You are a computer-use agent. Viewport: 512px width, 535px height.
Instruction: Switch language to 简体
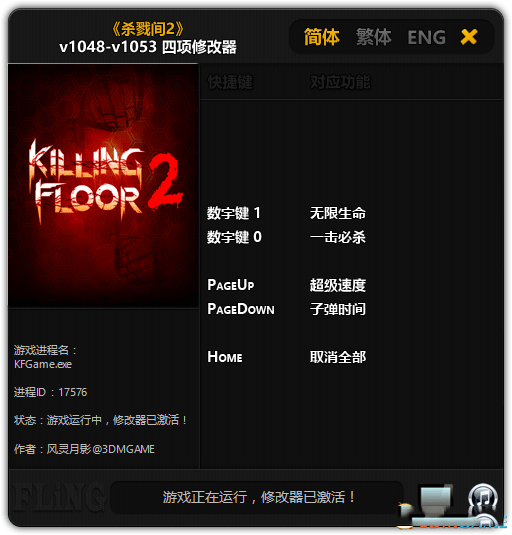coord(321,37)
